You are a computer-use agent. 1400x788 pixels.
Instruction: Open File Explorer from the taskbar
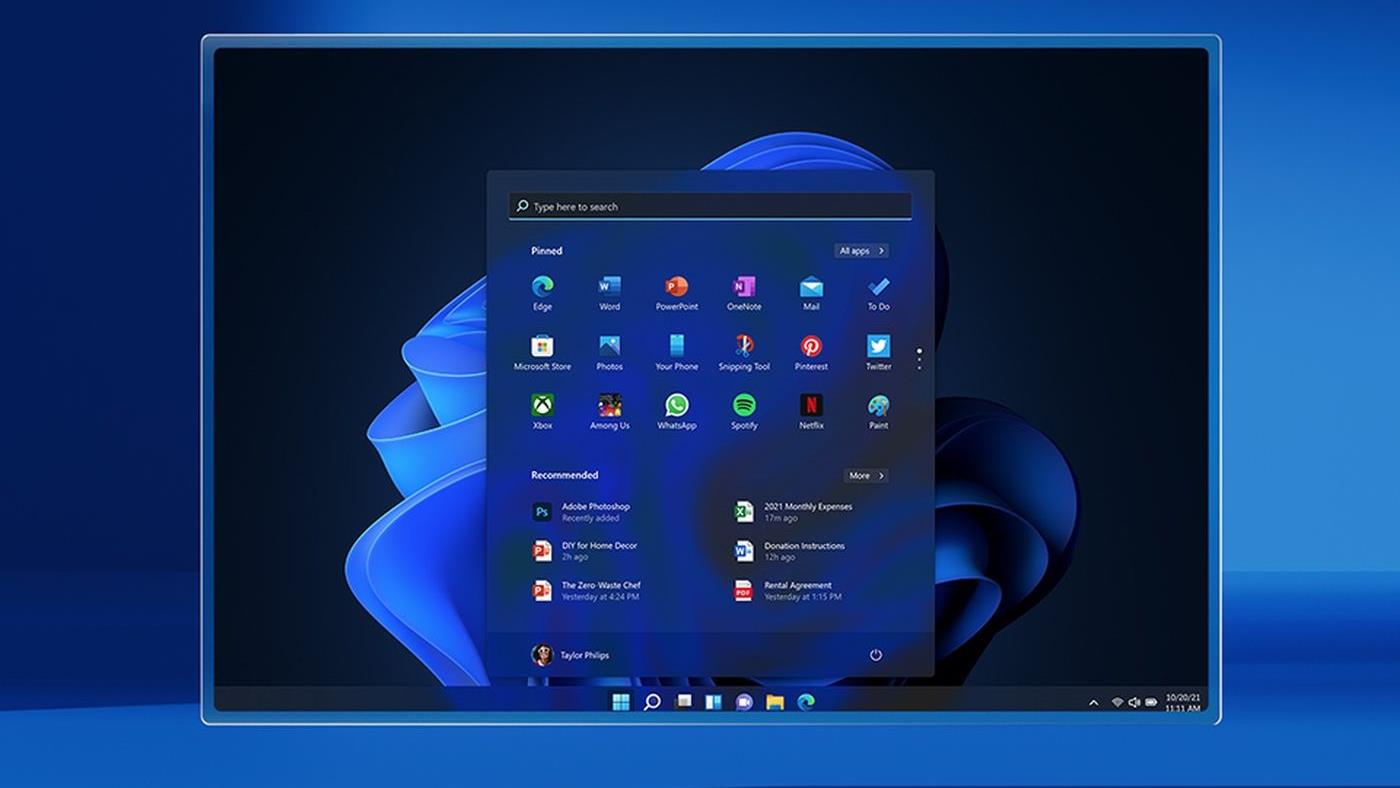[x=775, y=702]
